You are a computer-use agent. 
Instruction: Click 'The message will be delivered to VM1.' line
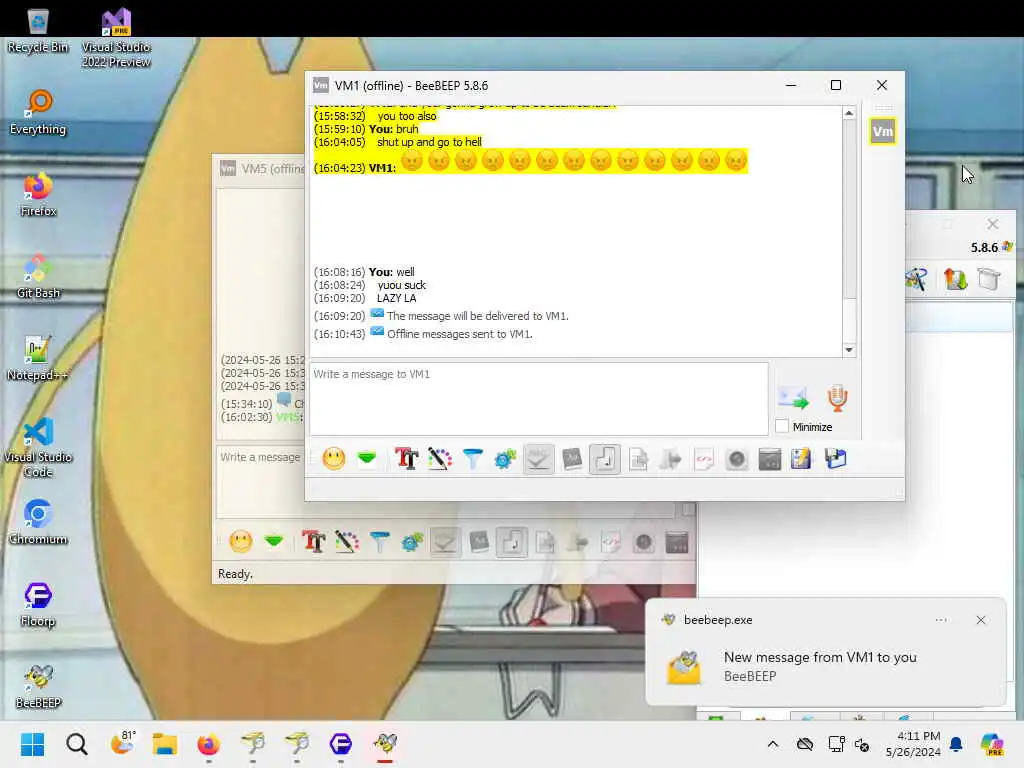(477, 316)
